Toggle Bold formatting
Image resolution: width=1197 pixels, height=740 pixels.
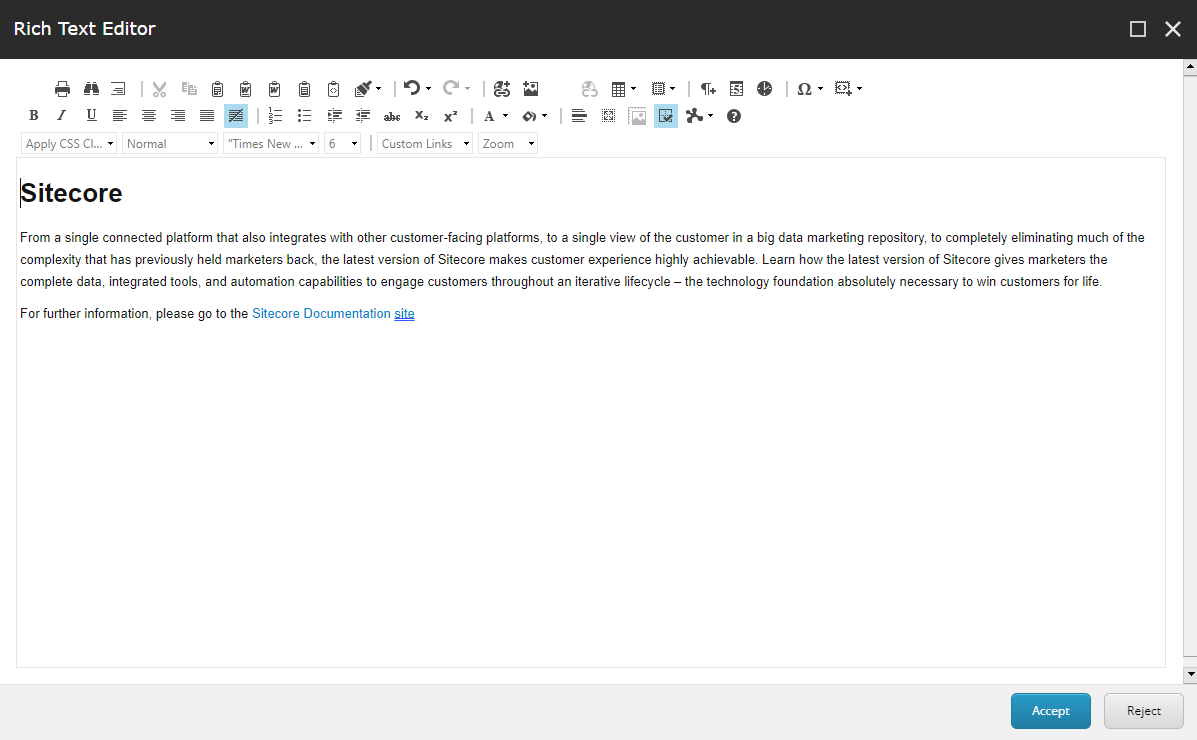tap(33, 116)
